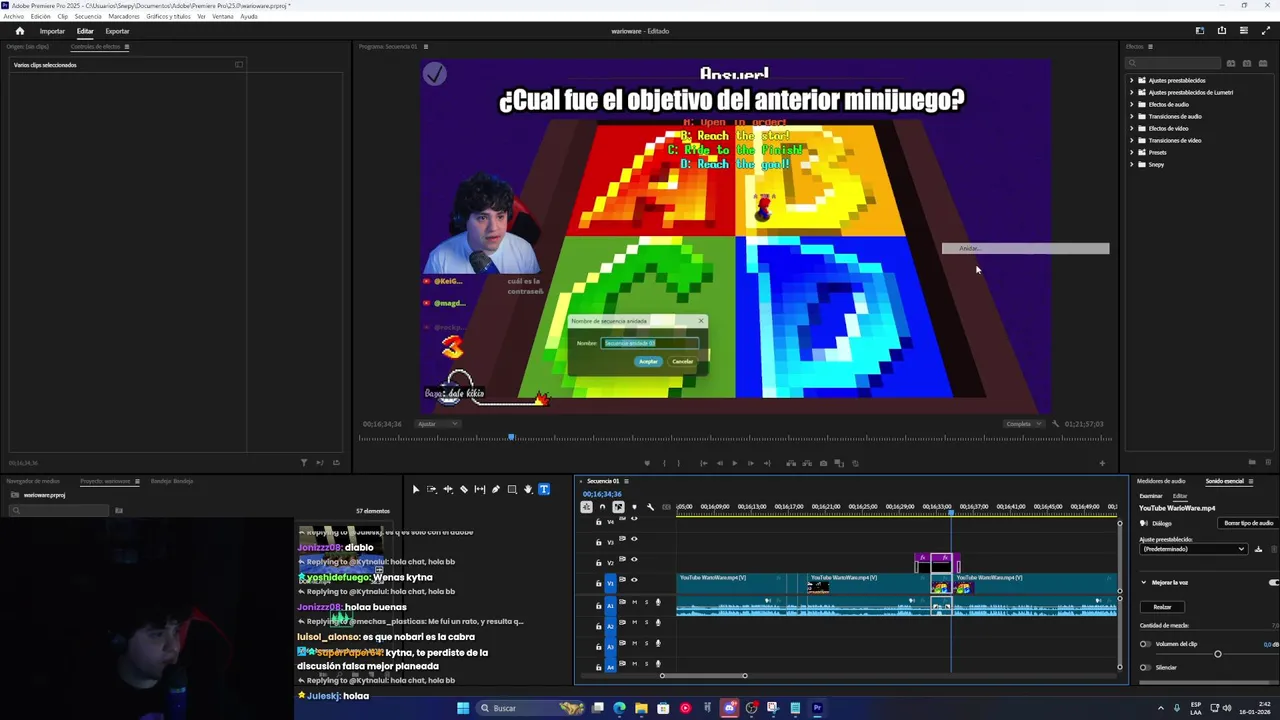Image resolution: width=1280 pixels, height=720 pixels.
Task: Select the Razor tool
Action: 464,489
